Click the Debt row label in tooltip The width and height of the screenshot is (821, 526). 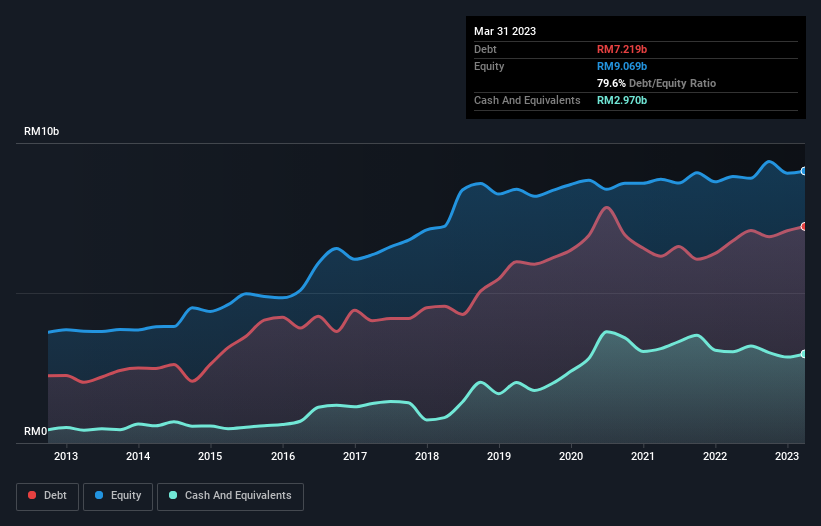tap(485, 49)
